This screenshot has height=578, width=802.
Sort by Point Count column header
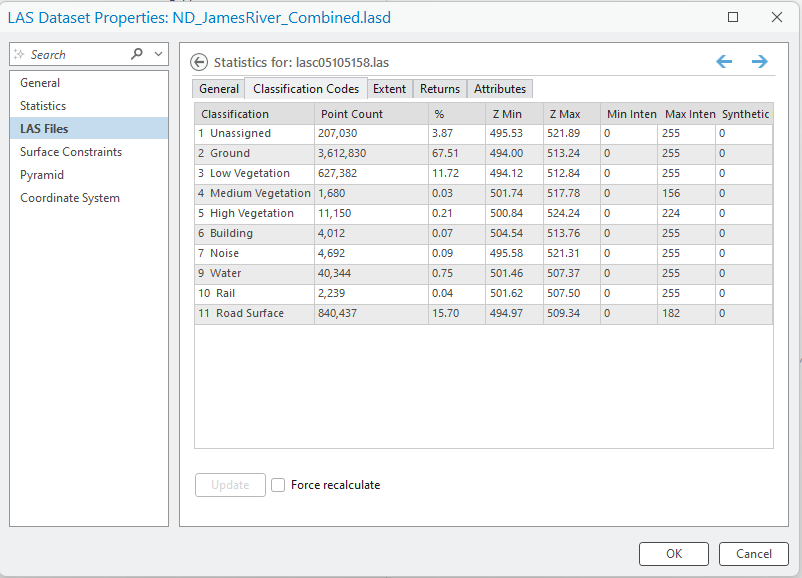point(352,114)
